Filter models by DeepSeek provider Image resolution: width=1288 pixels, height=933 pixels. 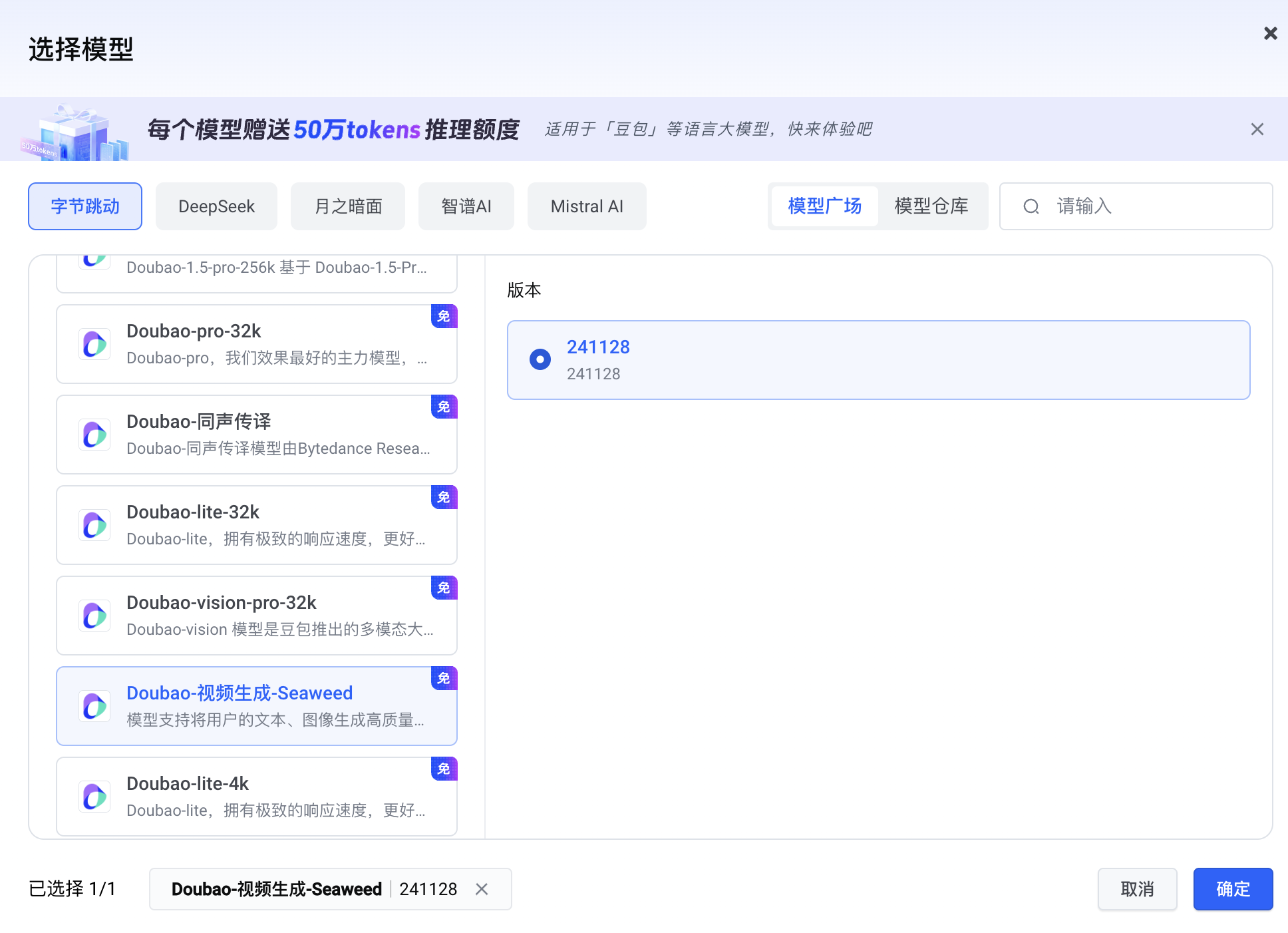(x=216, y=206)
